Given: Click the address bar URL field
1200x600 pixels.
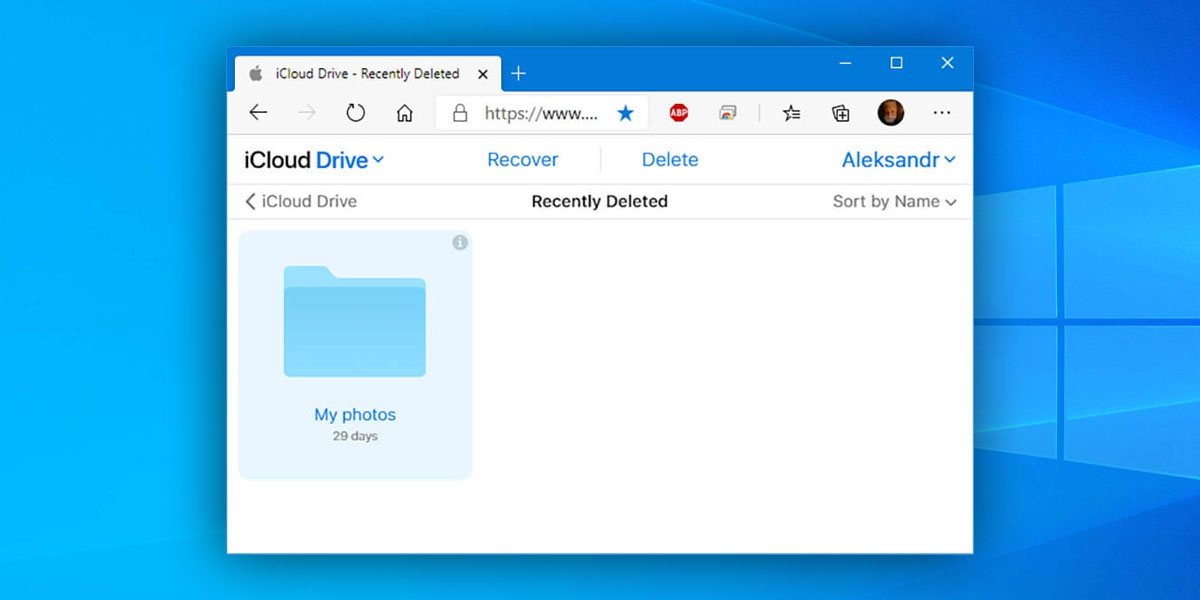Looking at the screenshot, I should pyautogui.click(x=541, y=113).
